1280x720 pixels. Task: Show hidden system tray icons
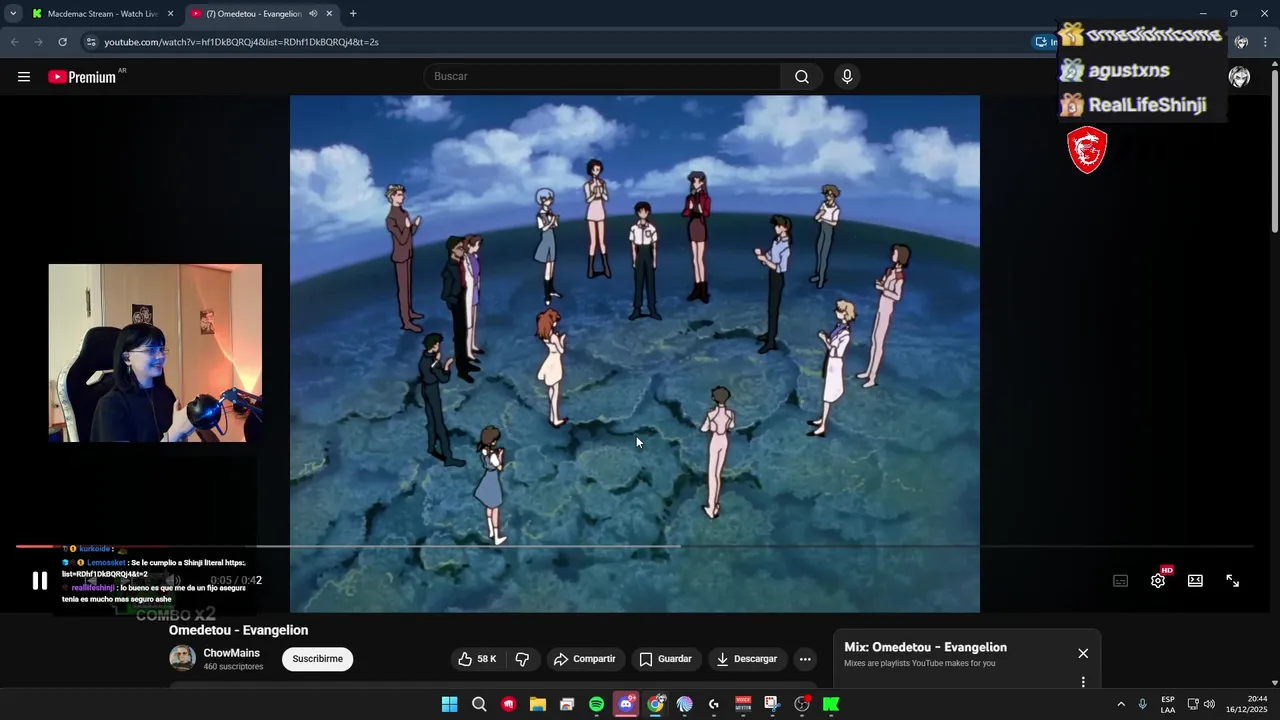[1121, 704]
